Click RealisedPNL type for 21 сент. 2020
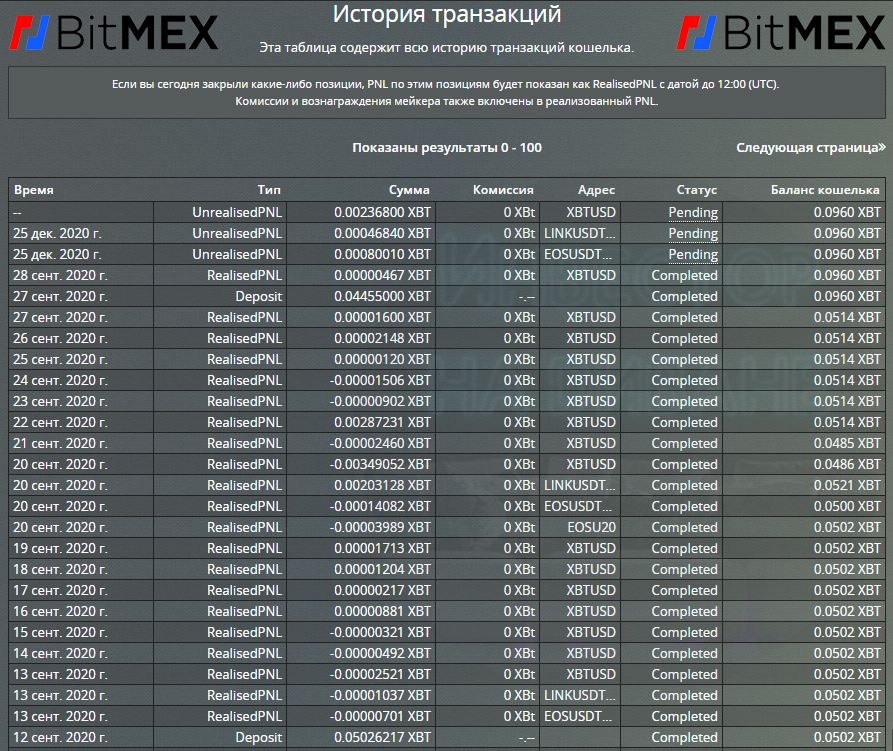Screen dimensions: 893x751 point(244,443)
